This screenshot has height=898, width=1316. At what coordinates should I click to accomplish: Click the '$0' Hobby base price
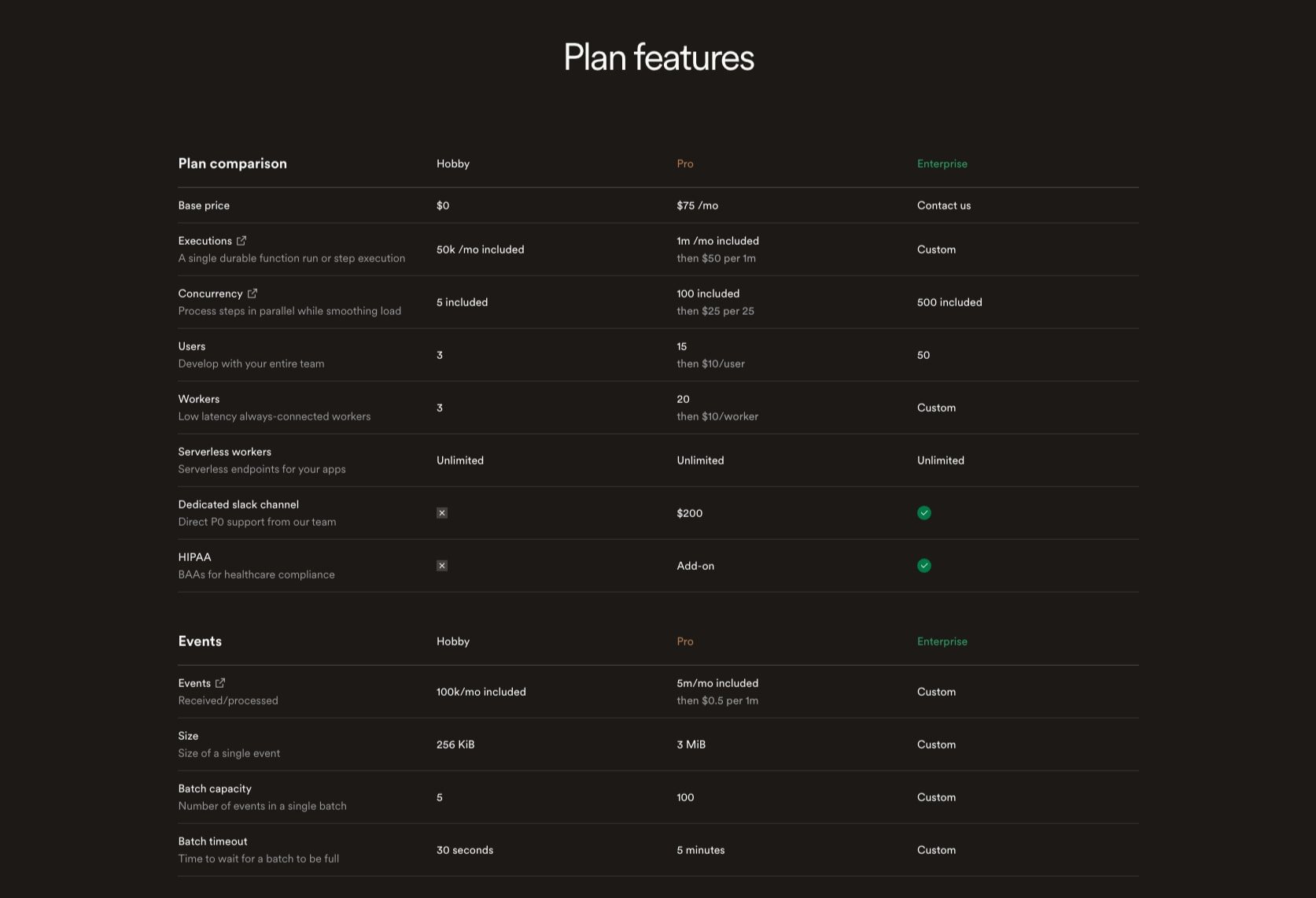pyautogui.click(x=443, y=205)
